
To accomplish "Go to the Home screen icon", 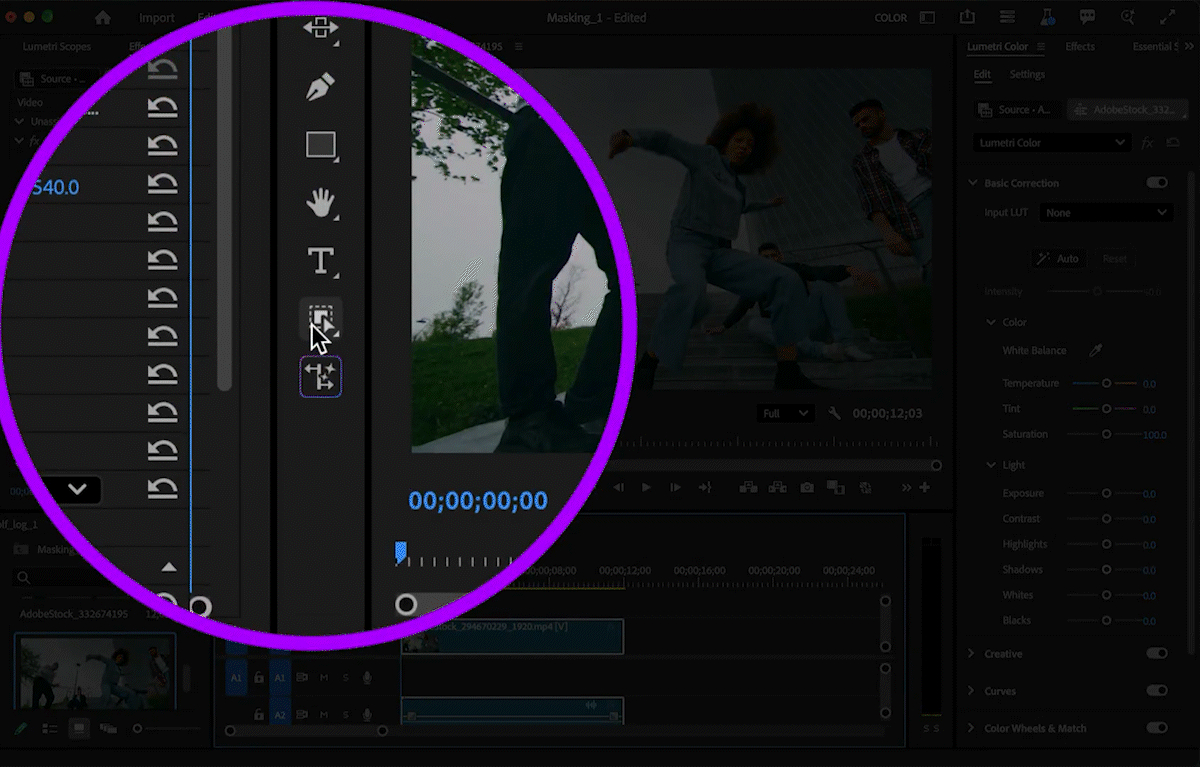I will [x=102, y=17].
